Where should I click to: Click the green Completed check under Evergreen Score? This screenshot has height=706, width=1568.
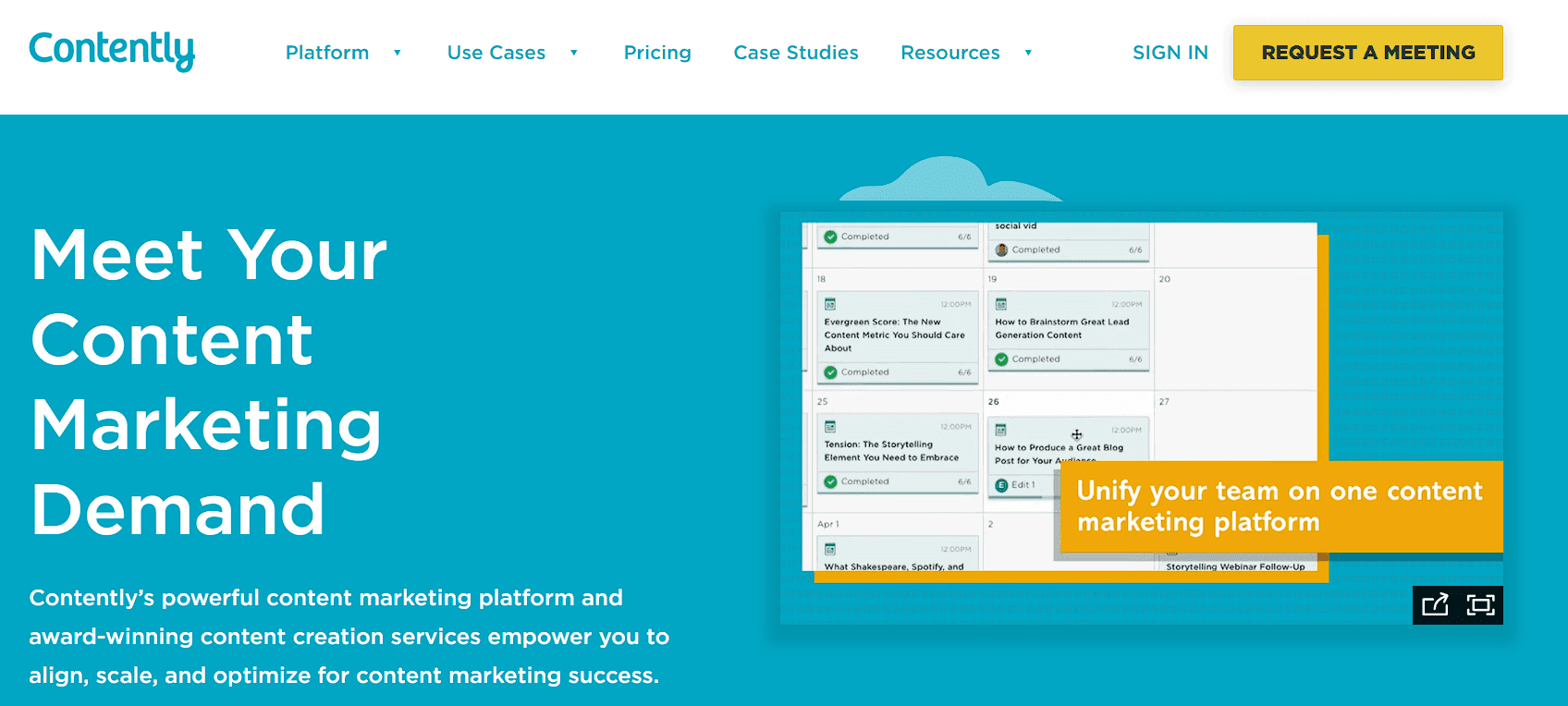point(830,372)
